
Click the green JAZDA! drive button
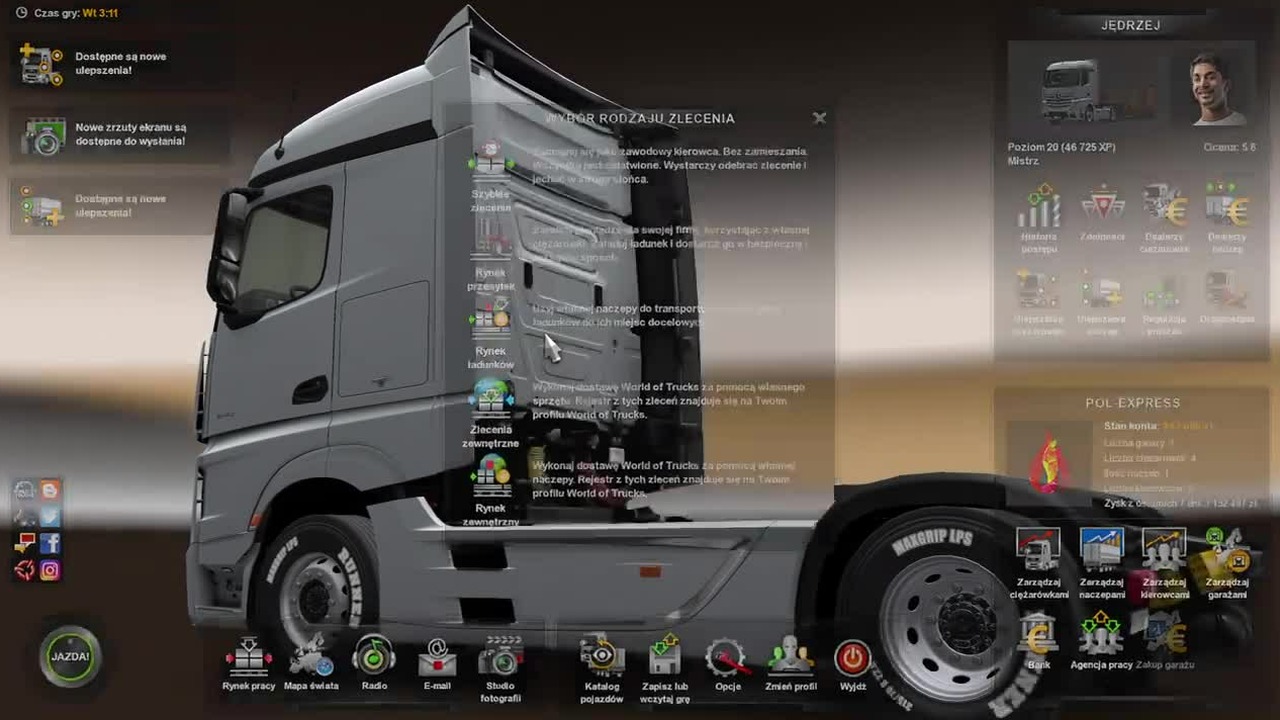(x=70, y=657)
